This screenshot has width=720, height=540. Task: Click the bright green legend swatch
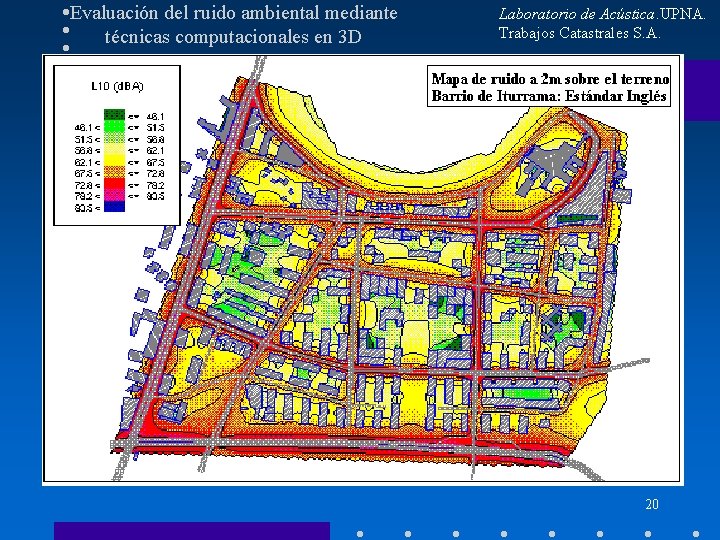(x=114, y=126)
